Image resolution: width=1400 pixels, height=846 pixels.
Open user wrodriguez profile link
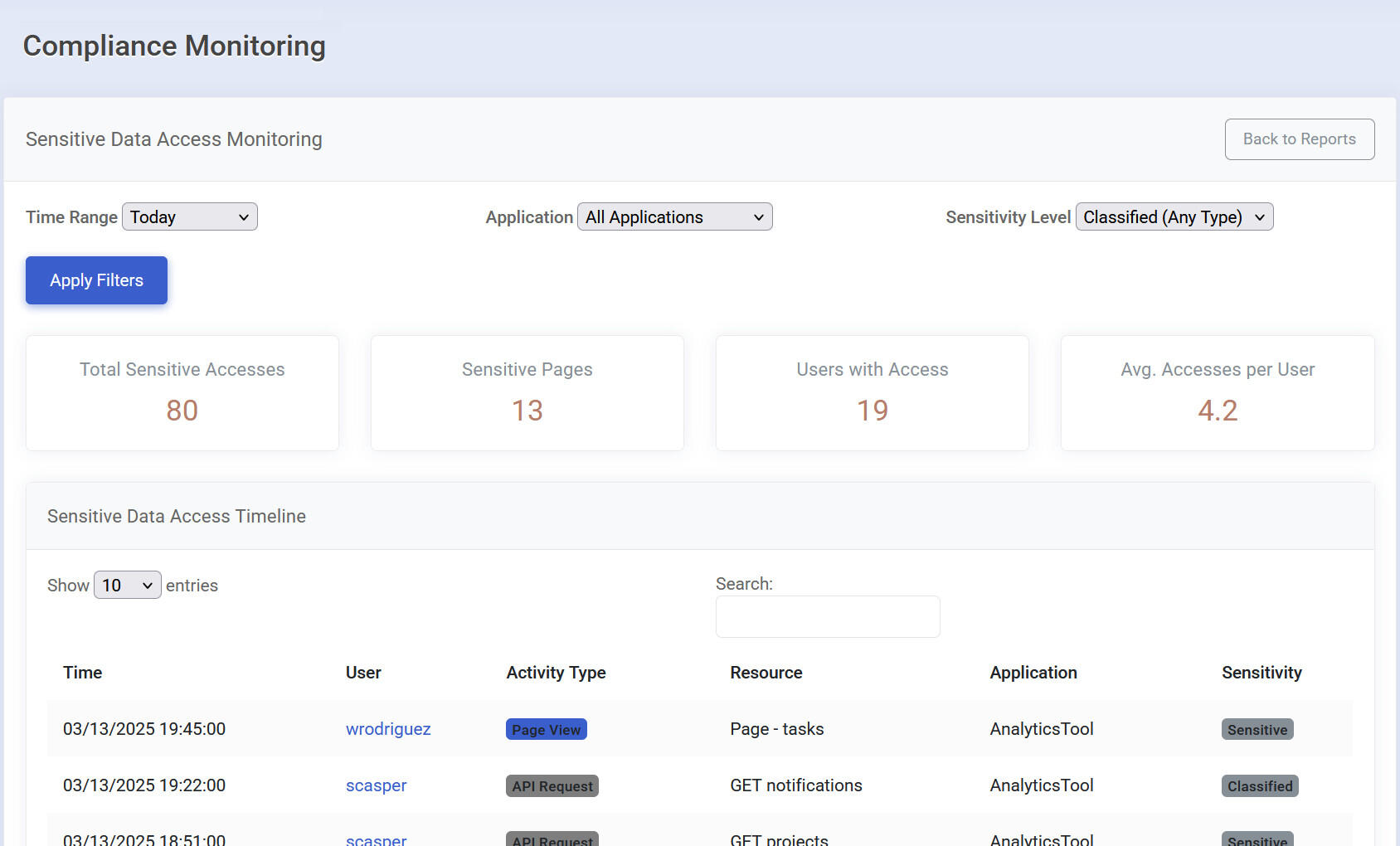[388, 729]
